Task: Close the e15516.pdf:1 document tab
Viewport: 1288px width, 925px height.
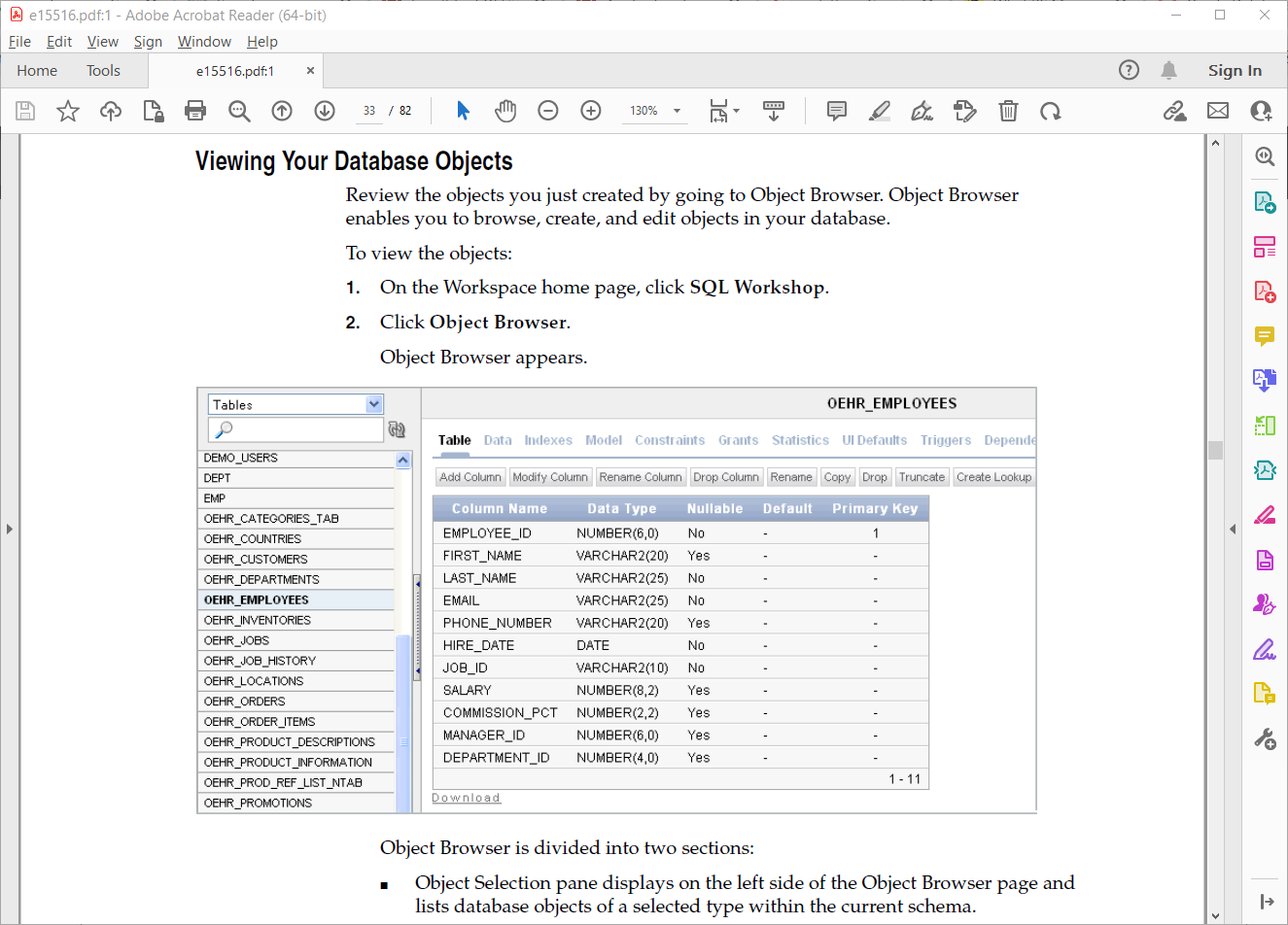Action: click(310, 71)
